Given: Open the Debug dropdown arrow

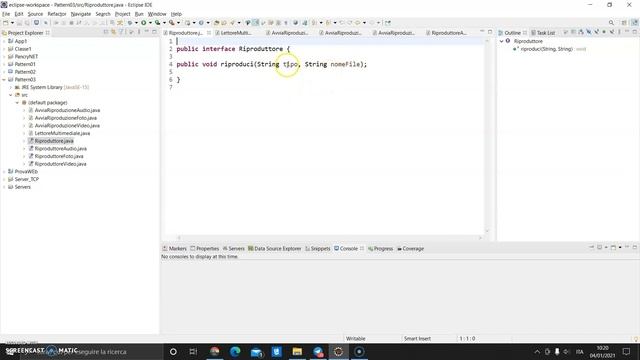Looking at the screenshot, I should point(136,23).
